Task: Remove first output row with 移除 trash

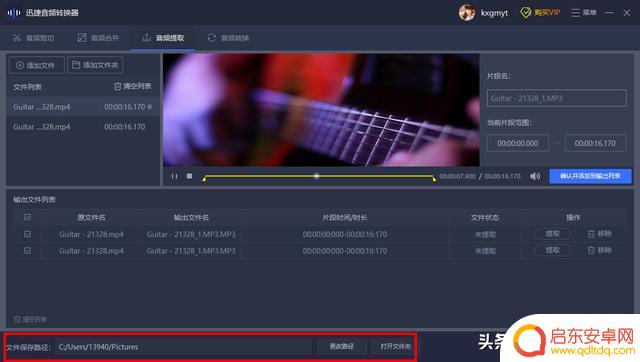Action: [x=599, y=234]
